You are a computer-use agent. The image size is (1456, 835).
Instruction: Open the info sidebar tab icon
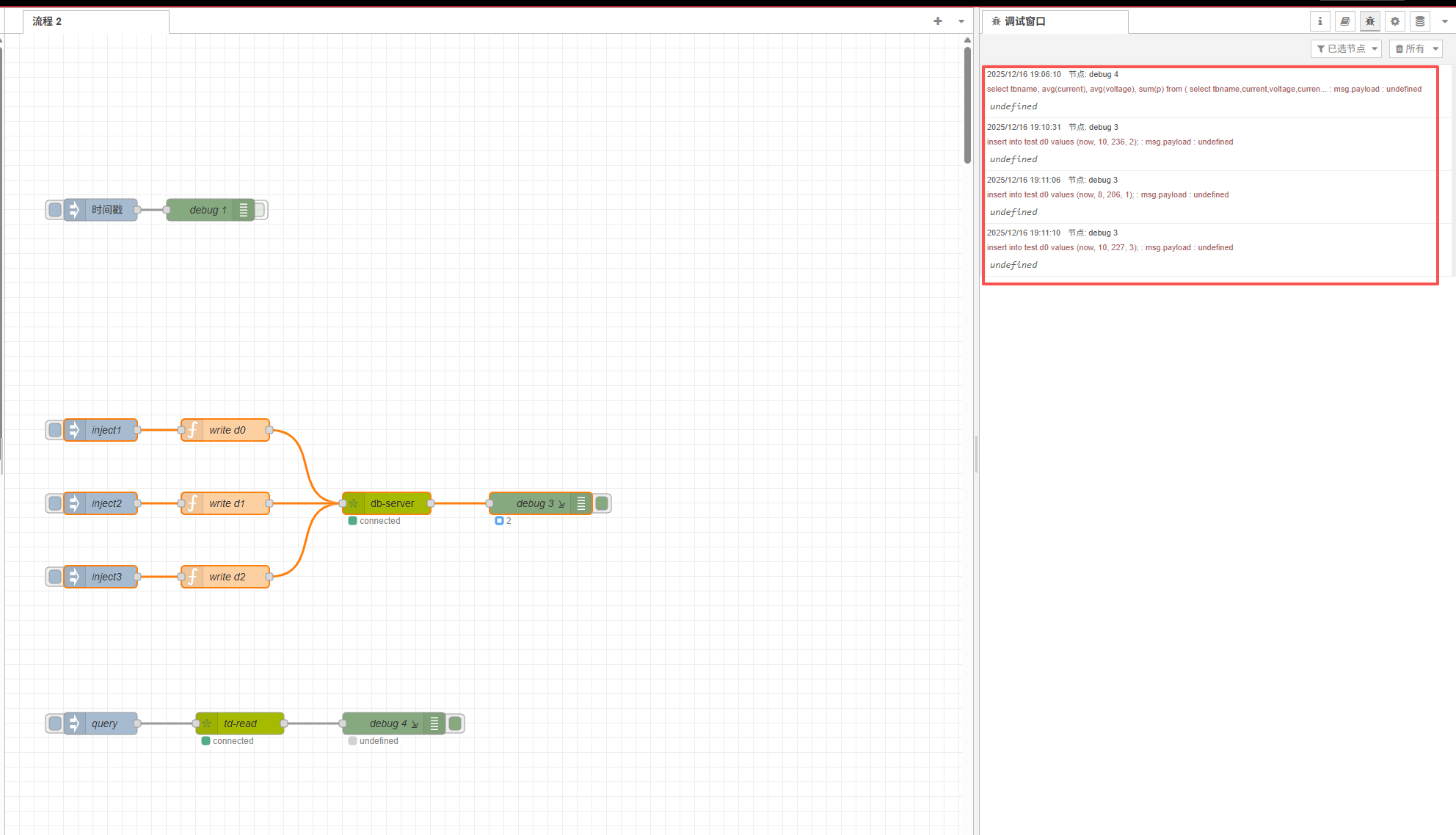1319,21
